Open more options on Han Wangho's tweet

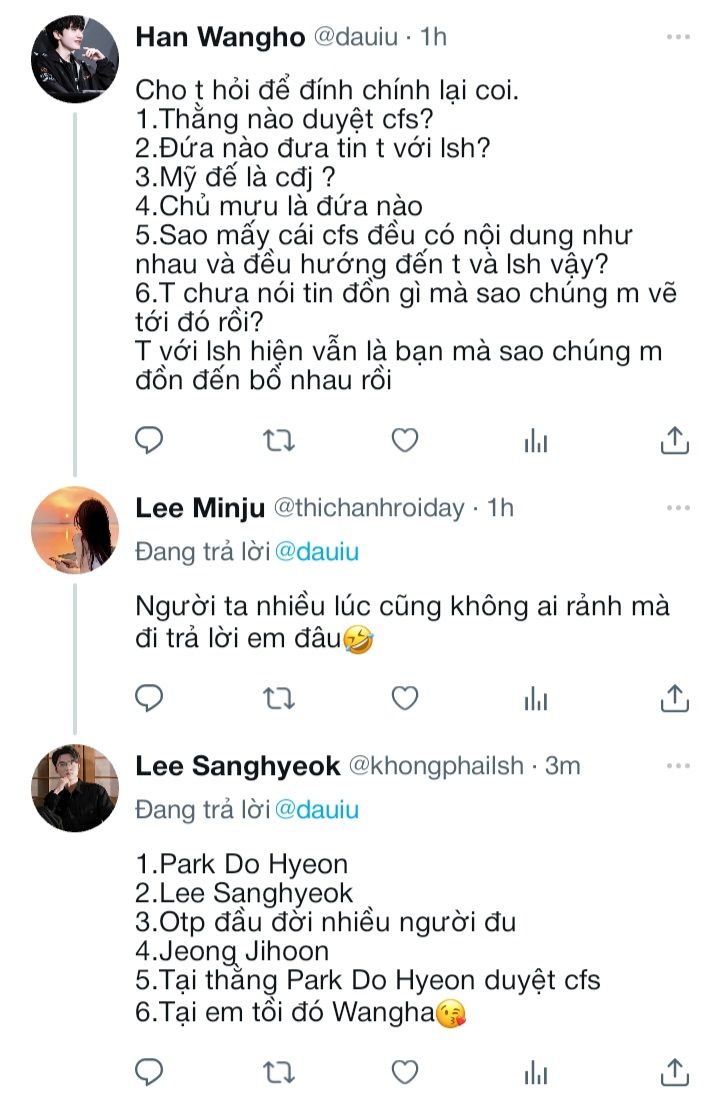(x=678, y=38)
